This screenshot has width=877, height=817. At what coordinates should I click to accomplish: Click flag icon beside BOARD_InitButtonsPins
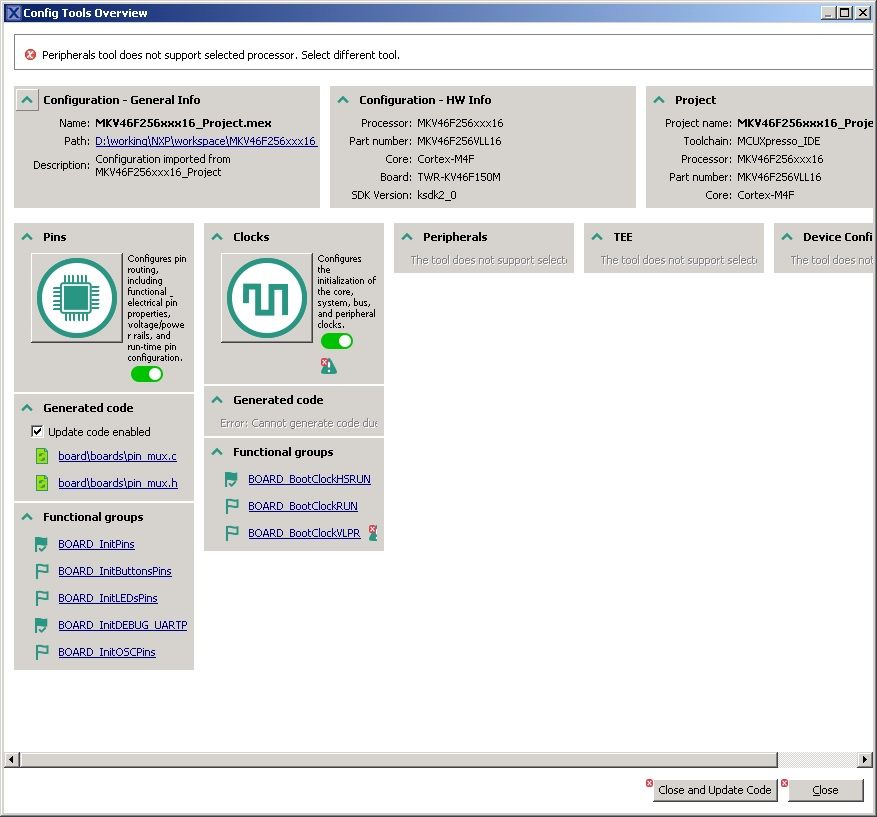pyautogui.click(x=41, y=571)
